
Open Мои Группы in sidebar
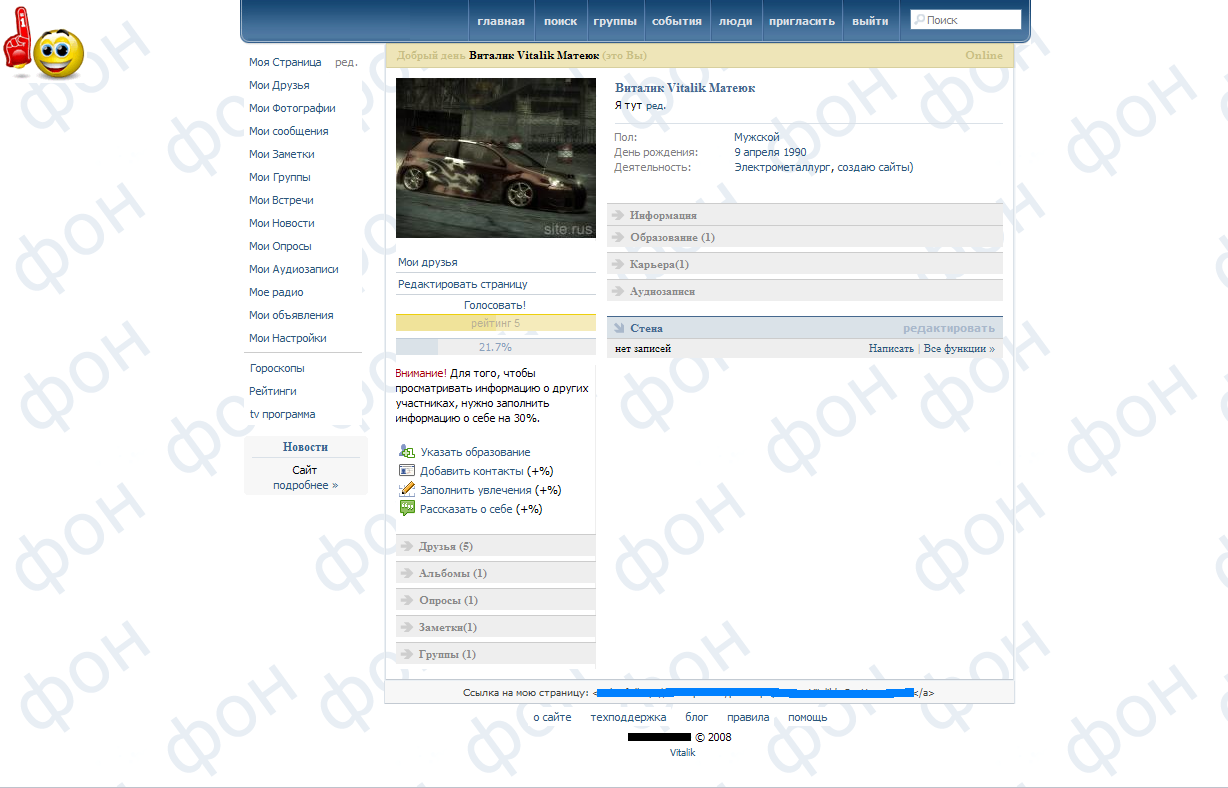(x=280, y=177)
